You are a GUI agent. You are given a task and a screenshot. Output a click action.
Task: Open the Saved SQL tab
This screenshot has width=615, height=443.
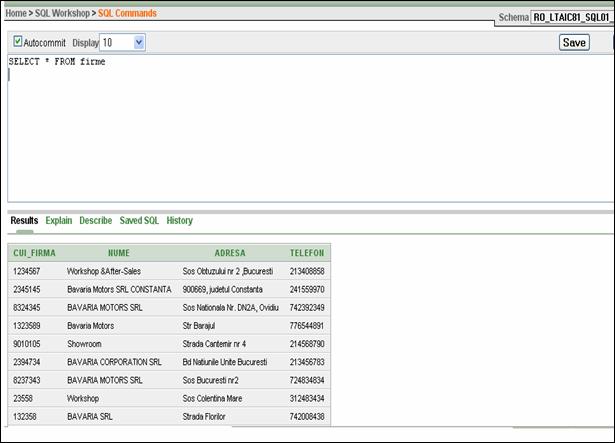[139, 221]
